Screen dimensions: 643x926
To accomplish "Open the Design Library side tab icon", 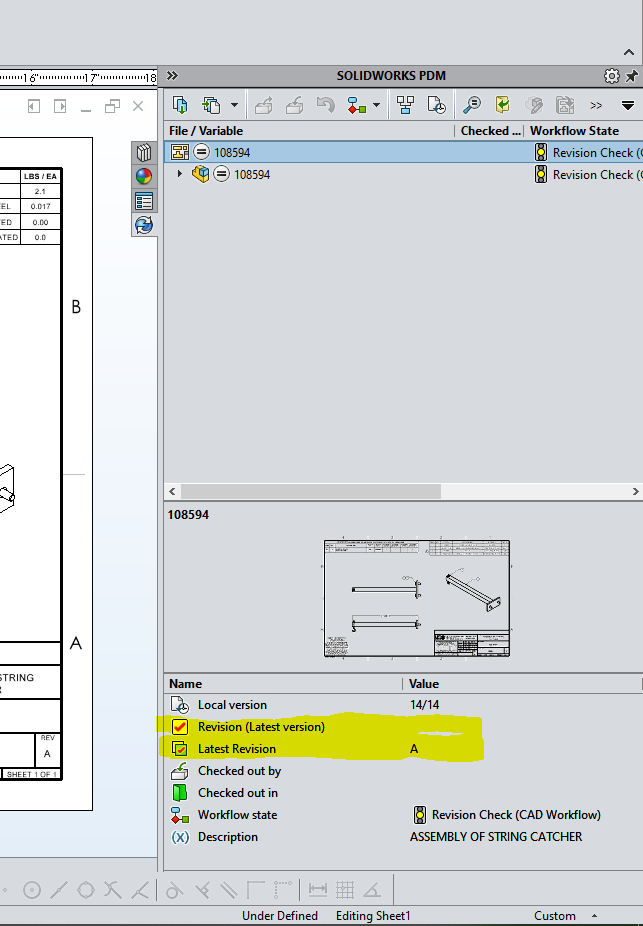I will [144, 152].
